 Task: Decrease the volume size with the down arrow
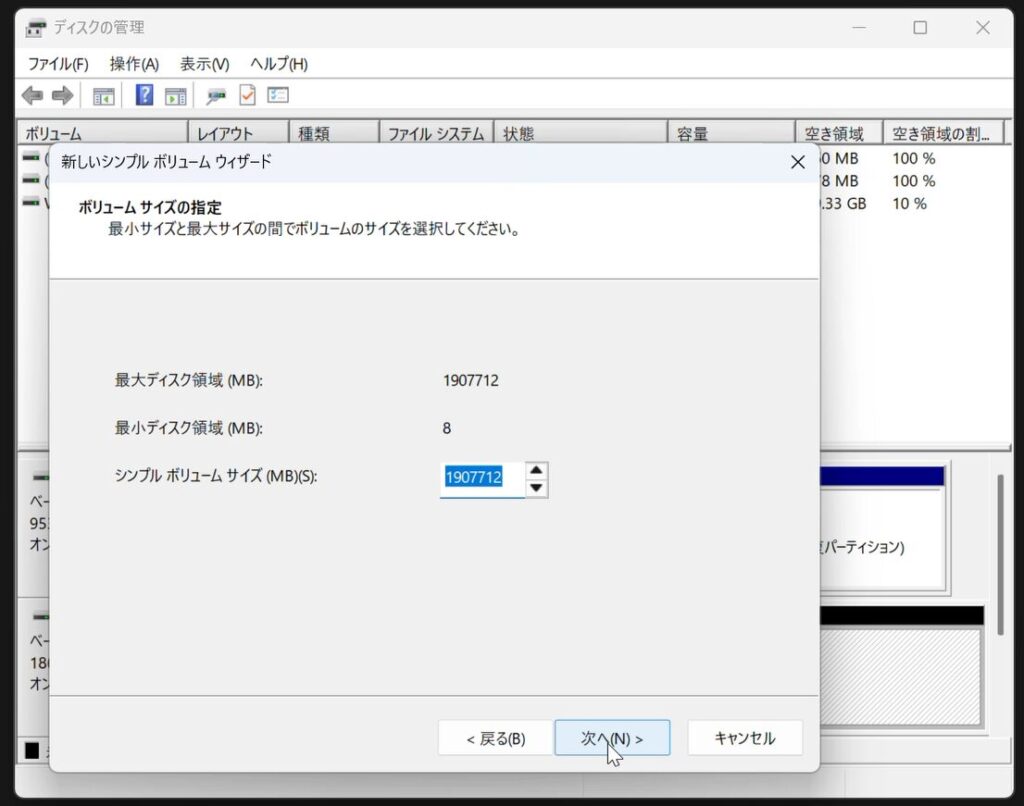(537, 488)
